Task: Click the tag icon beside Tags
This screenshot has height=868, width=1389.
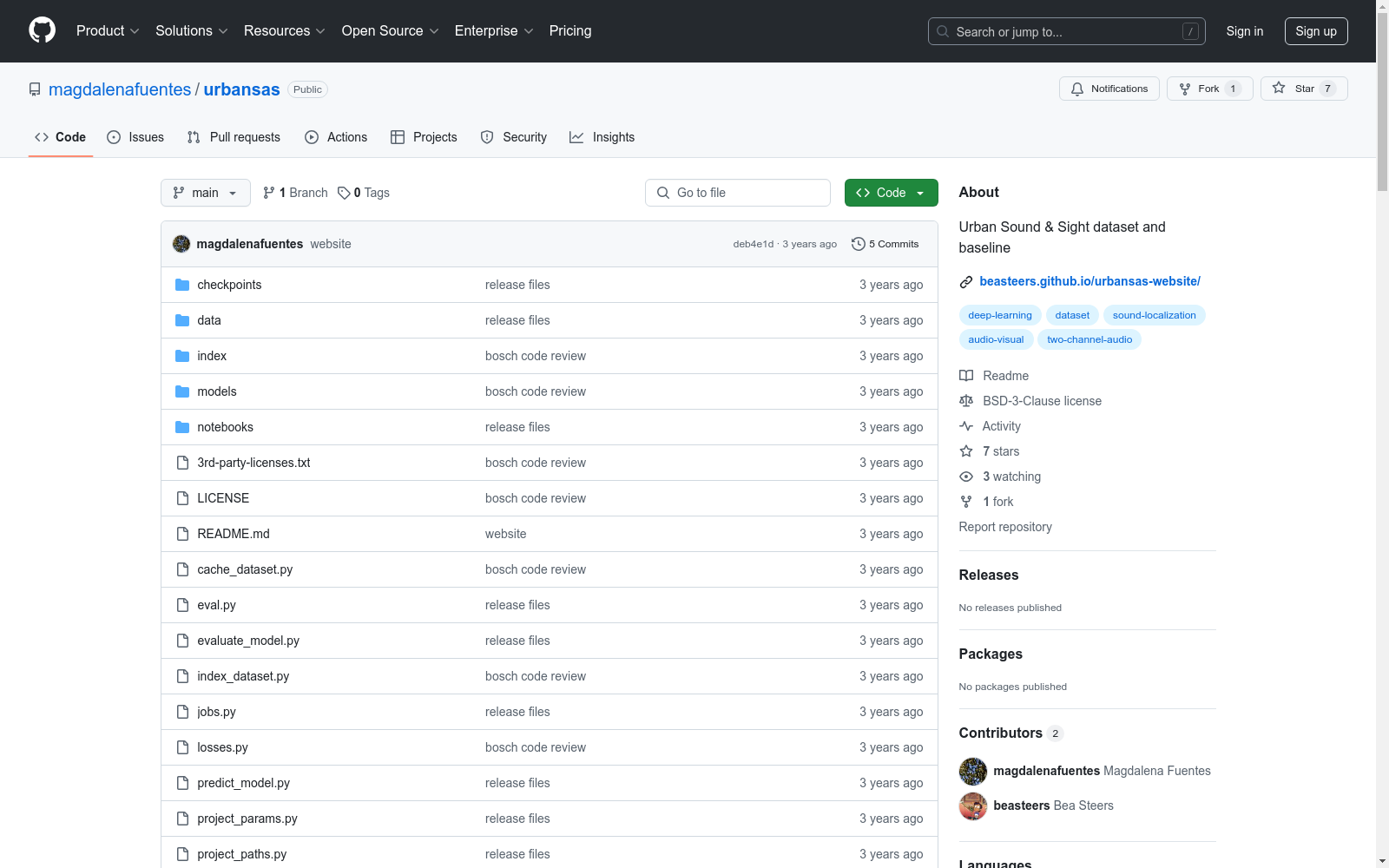Action: pyautogui.click(x=344, y=193)
